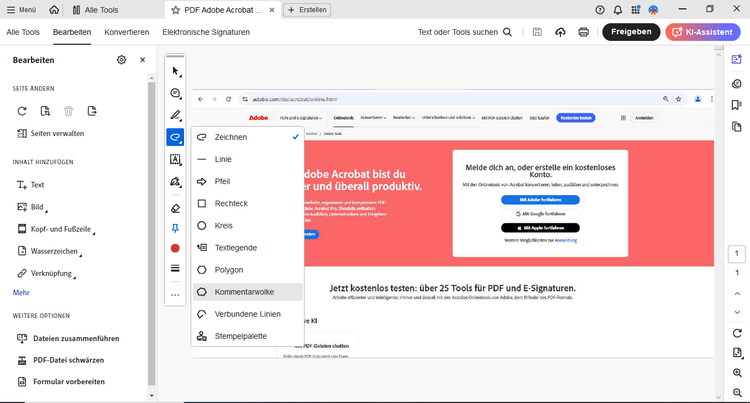The width and height of the screenshot is (750, 403).
Task: Open the red color swatch
Action: point(176,248)
